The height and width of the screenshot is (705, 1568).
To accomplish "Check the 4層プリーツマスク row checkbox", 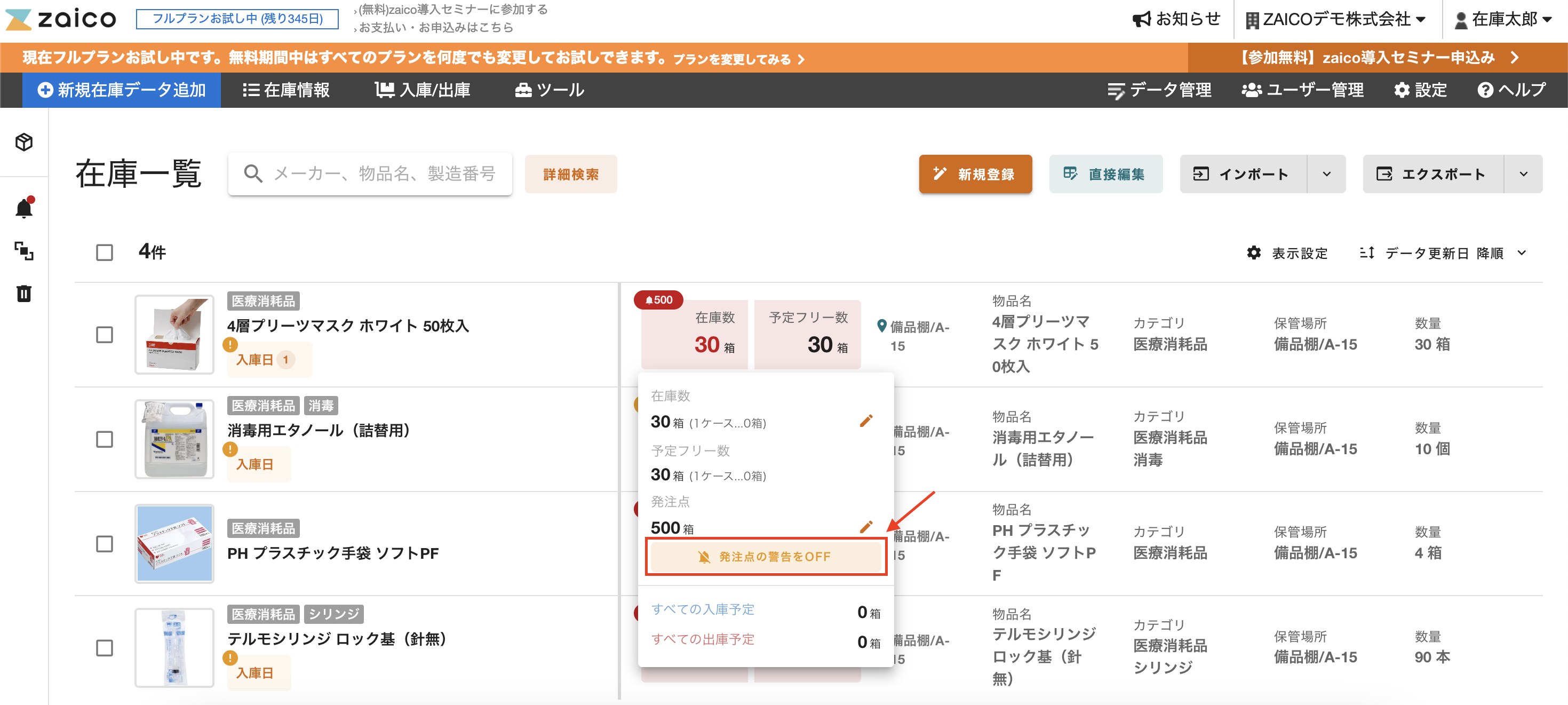I will (104, 334).
